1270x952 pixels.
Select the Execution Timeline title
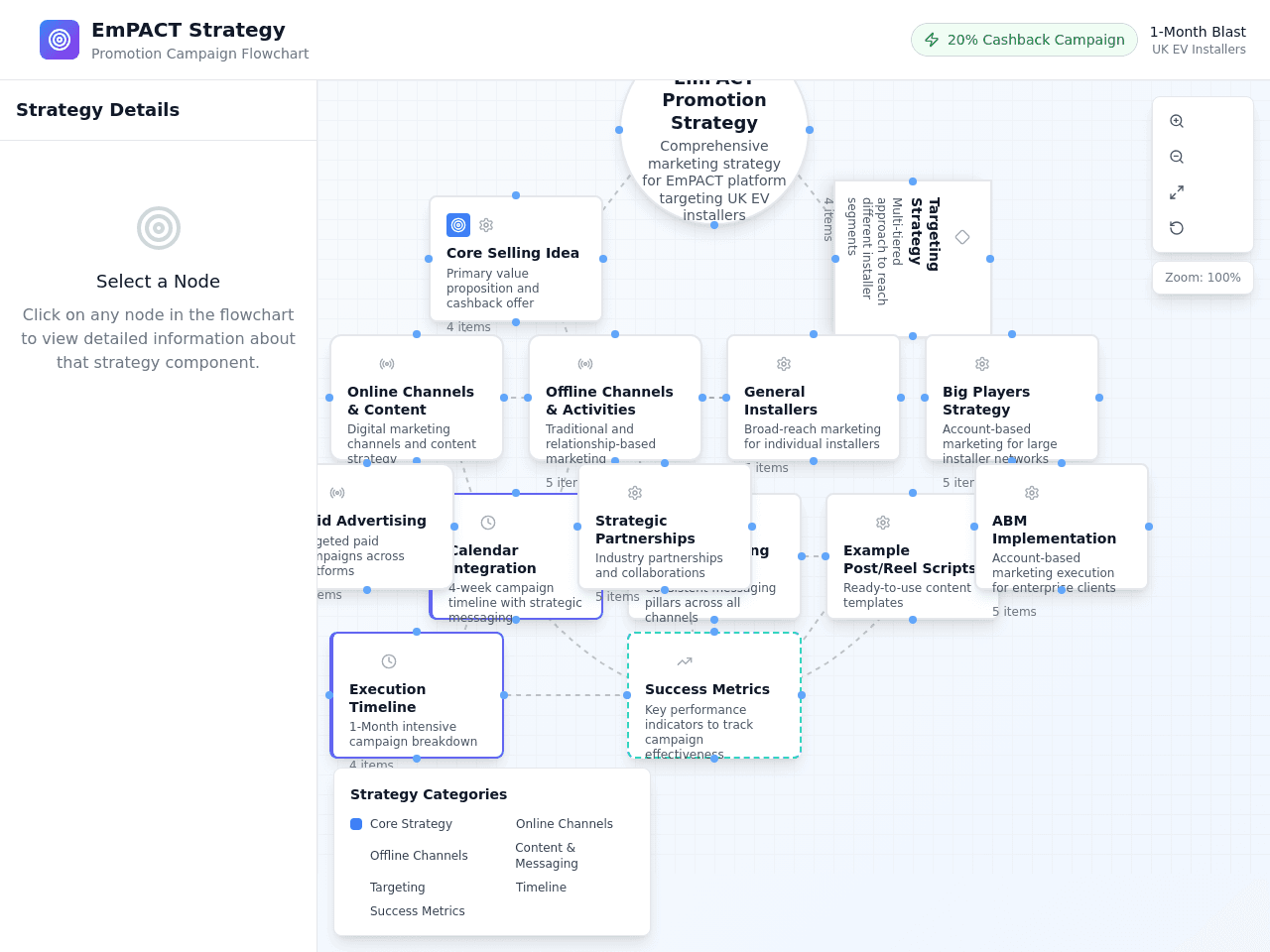[387, 698]
